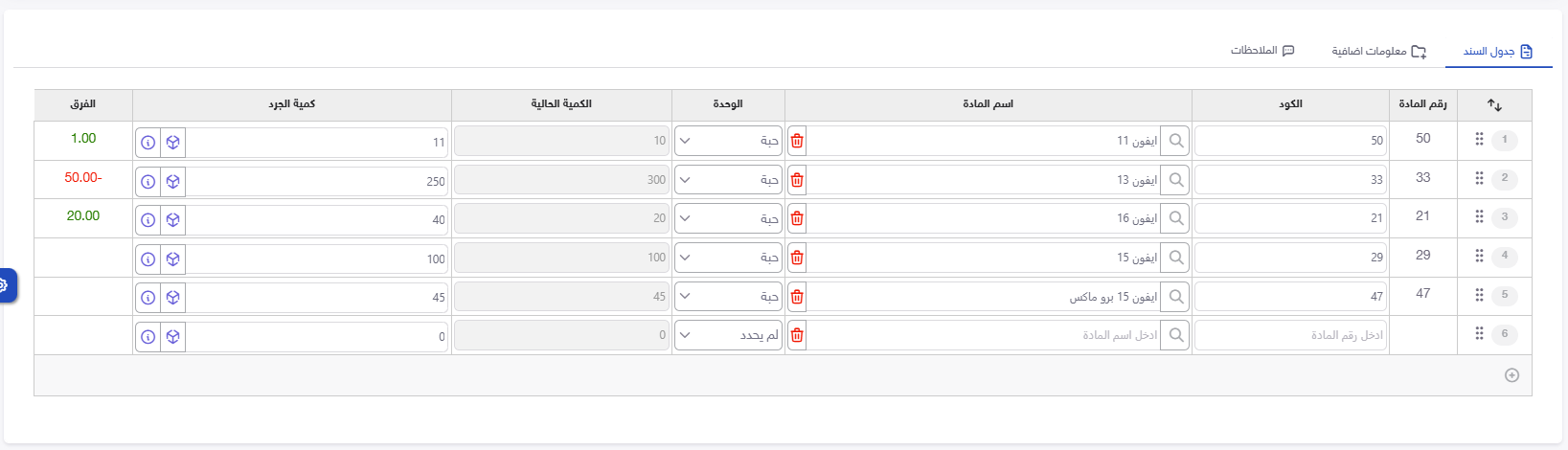Delete the ايفون 11 row with trash icon
1568x450 pixels.
[x=797, y=141]
